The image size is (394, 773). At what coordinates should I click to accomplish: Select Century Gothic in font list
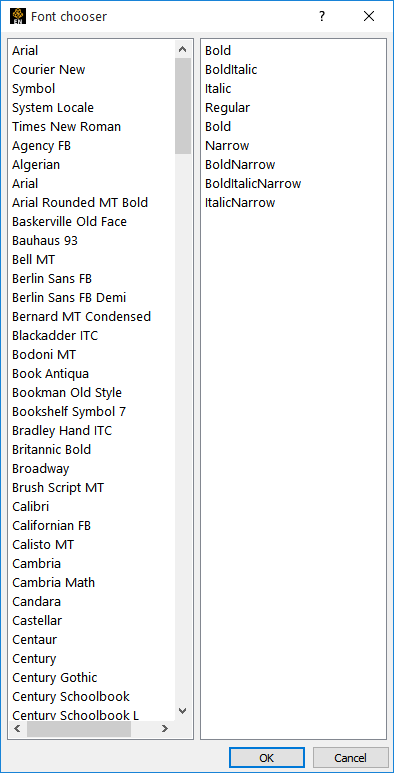(x=54, y=677)
